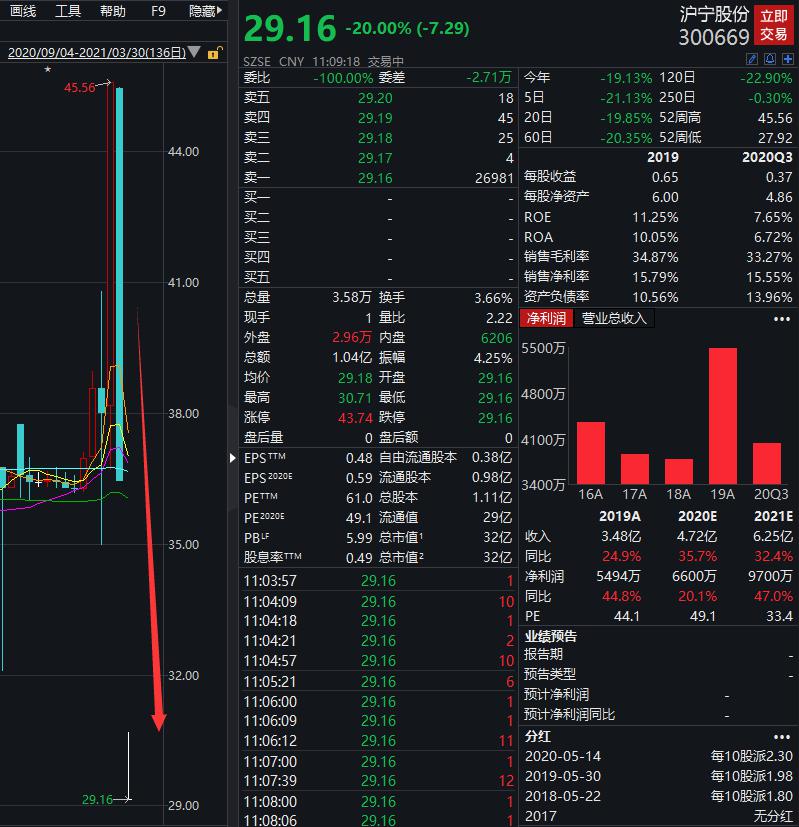Switch to the 营业总收入 tab
799x827 pixels.
click(614, 319)
